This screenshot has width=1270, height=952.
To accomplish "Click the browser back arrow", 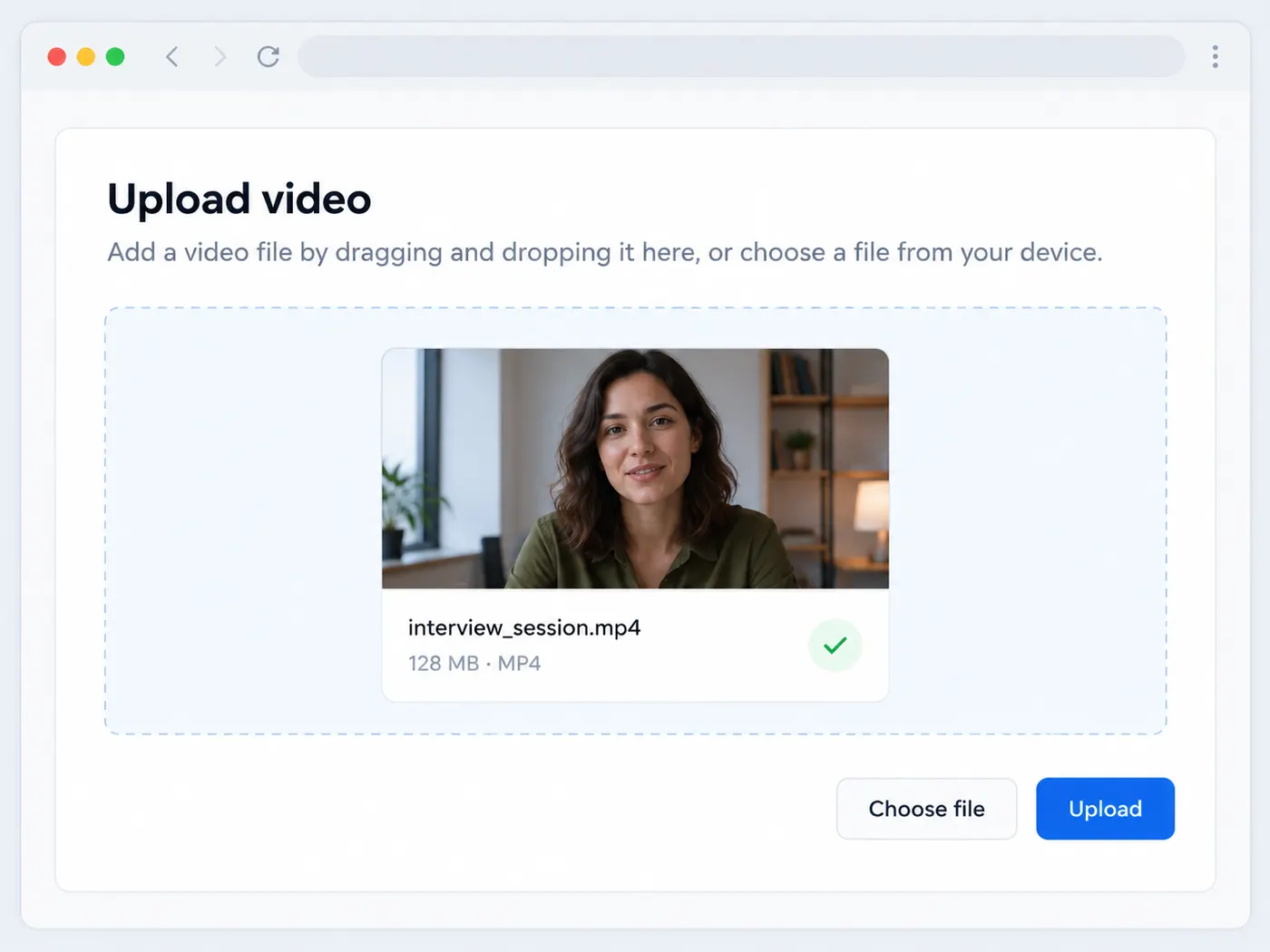I will [171, 57].
